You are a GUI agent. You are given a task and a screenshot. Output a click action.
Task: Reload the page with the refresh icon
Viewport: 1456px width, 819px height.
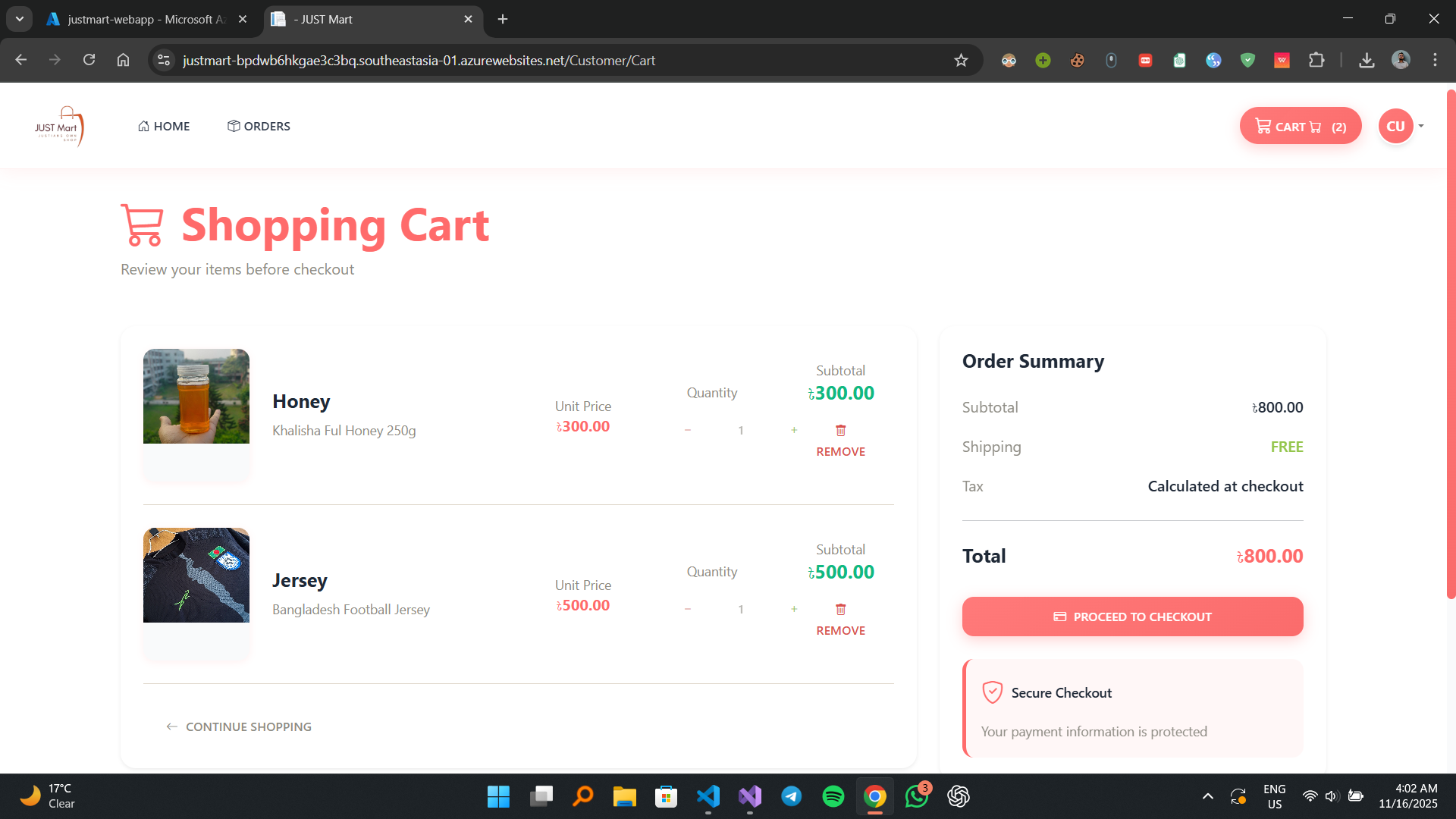pyautogui.click(x=89, y=60)
